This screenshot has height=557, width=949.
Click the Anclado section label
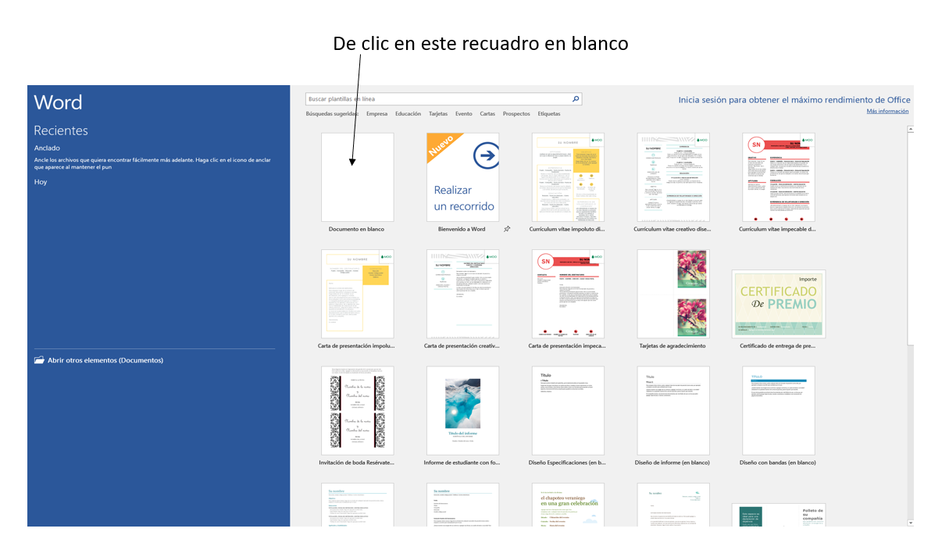[x=47, y=148]
